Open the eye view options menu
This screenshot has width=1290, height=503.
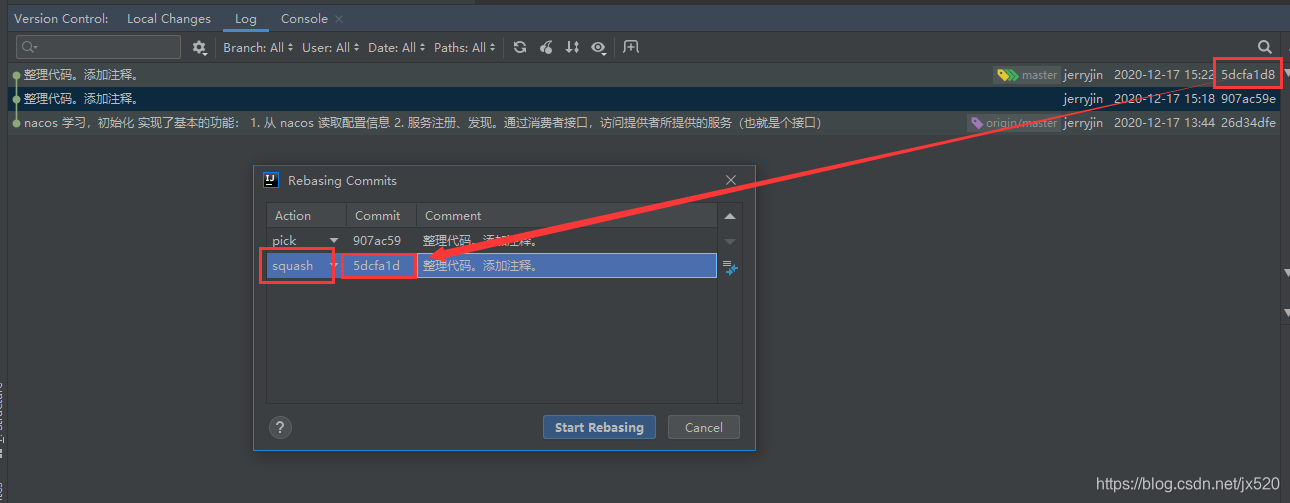tap(598, 47)
